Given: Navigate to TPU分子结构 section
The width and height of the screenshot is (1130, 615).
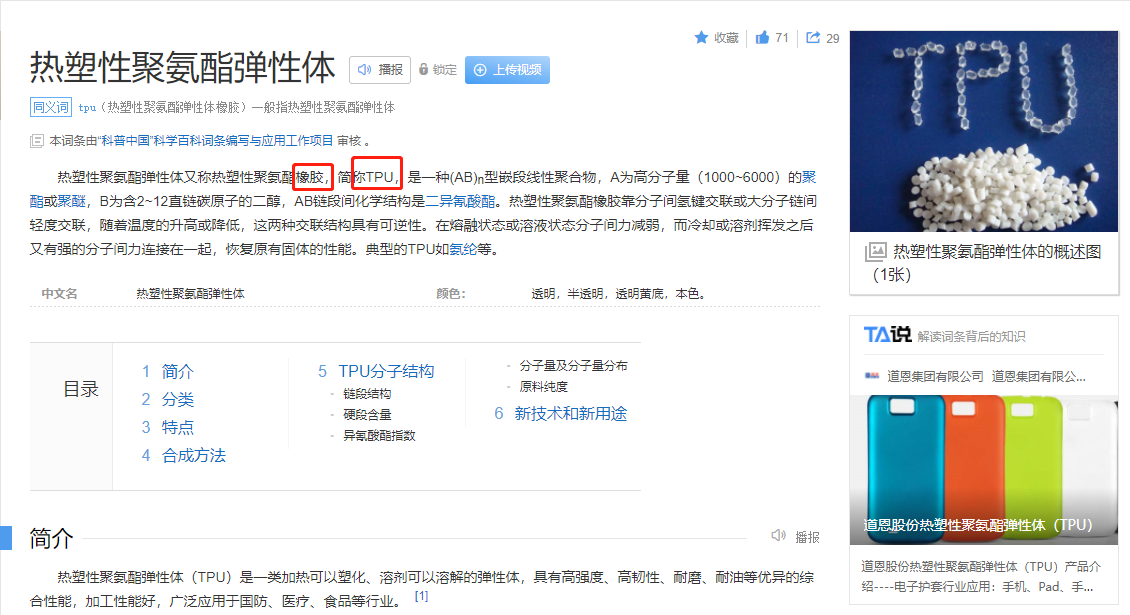Looking at the screenshot, I should click(x=386, y=372).
